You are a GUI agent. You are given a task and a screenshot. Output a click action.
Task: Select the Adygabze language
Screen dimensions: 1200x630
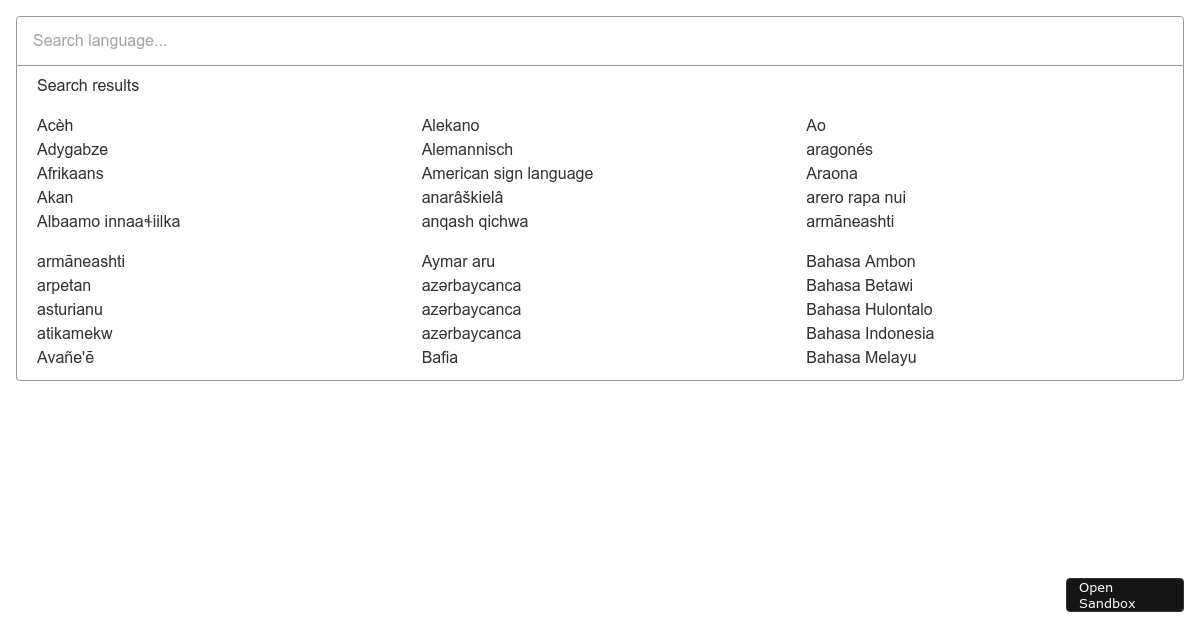(72, 149)
